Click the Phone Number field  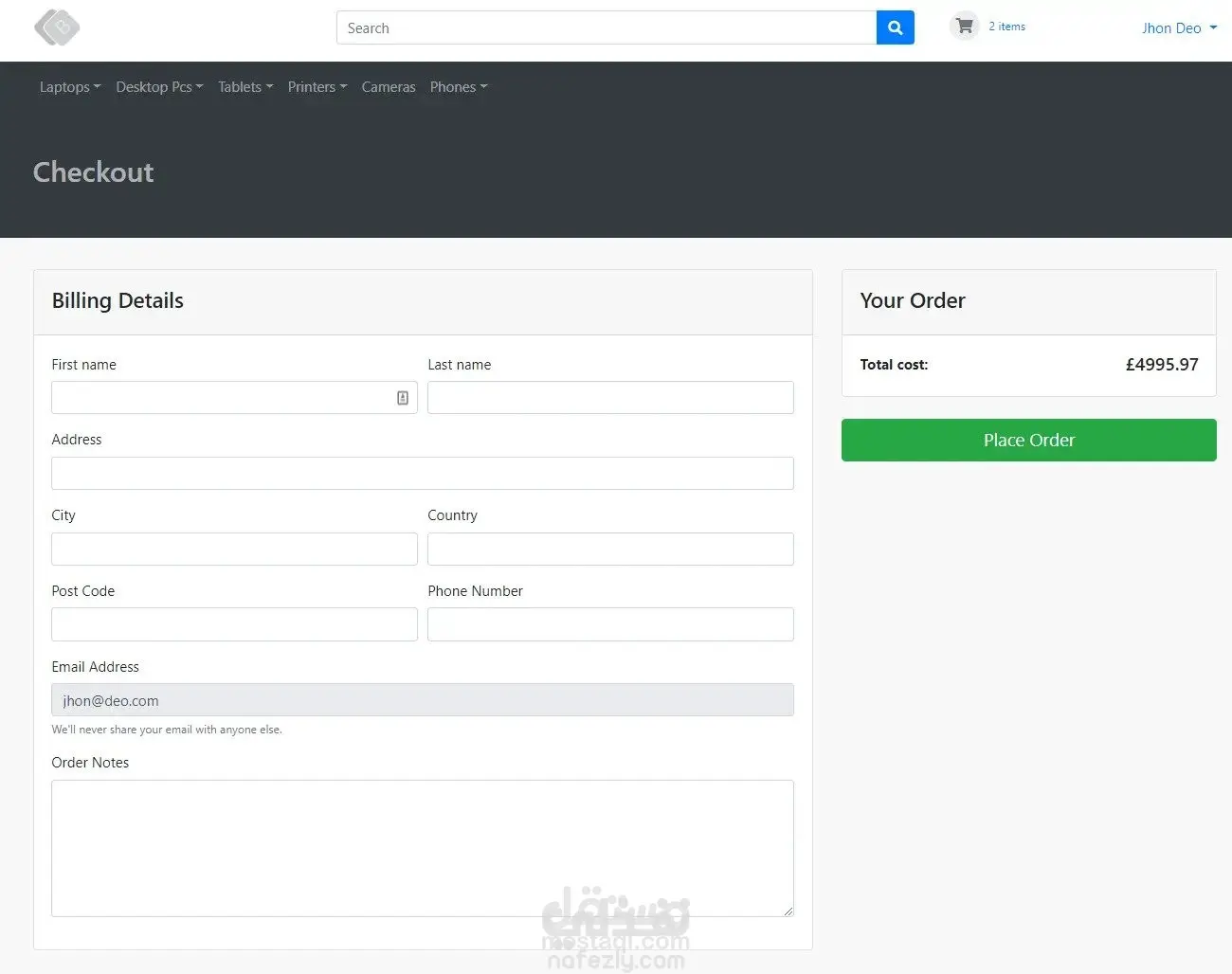tap(610, 624)
